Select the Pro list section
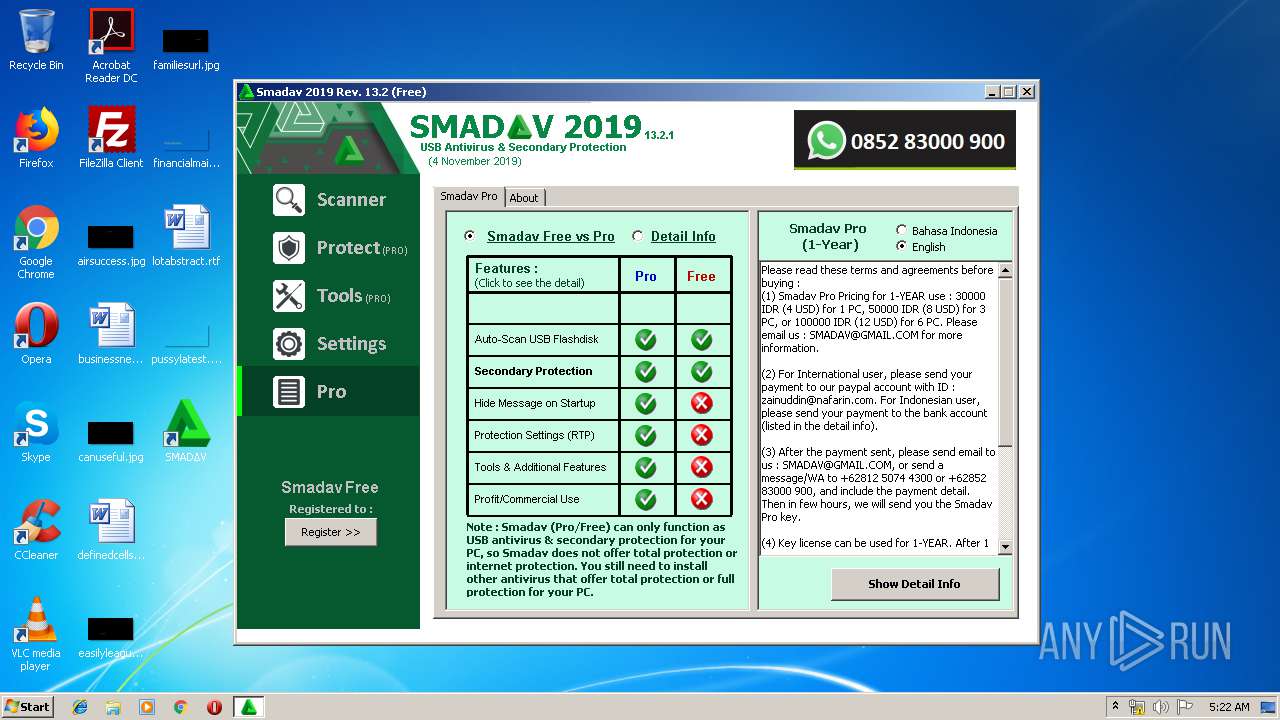 coord(329,392)
